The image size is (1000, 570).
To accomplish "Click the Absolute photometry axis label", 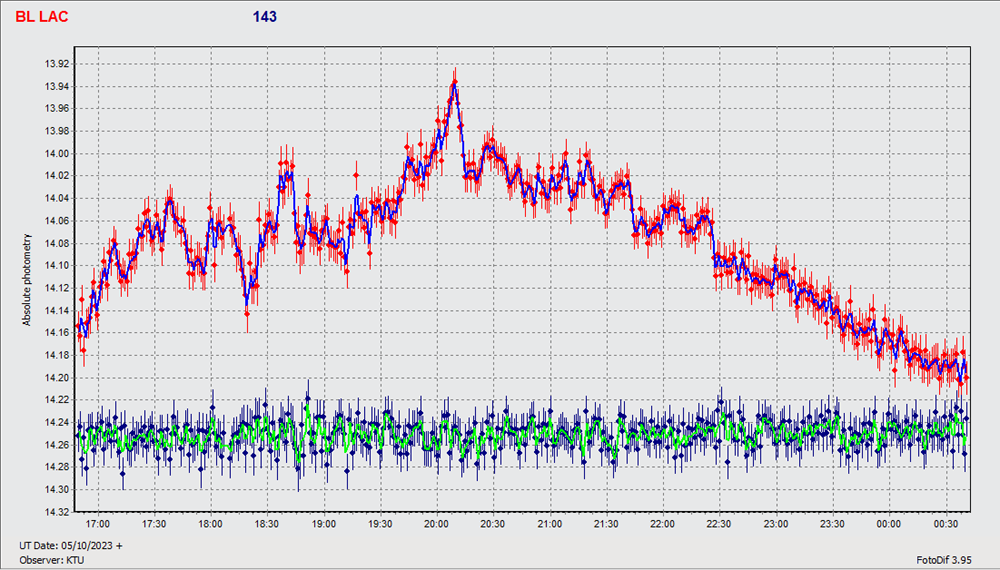I will click(x=28, y=280).
